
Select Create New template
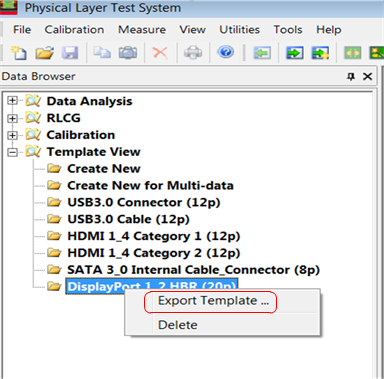104,169
